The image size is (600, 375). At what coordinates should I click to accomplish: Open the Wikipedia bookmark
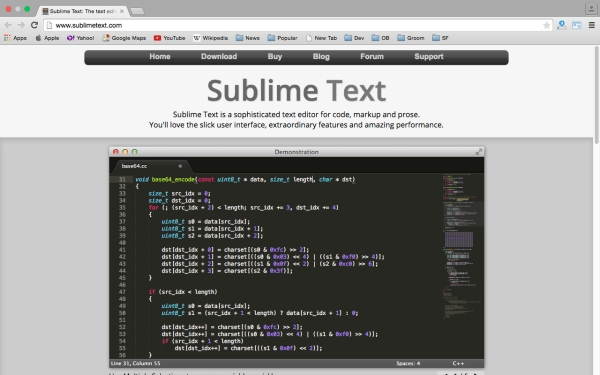[210, 38]
